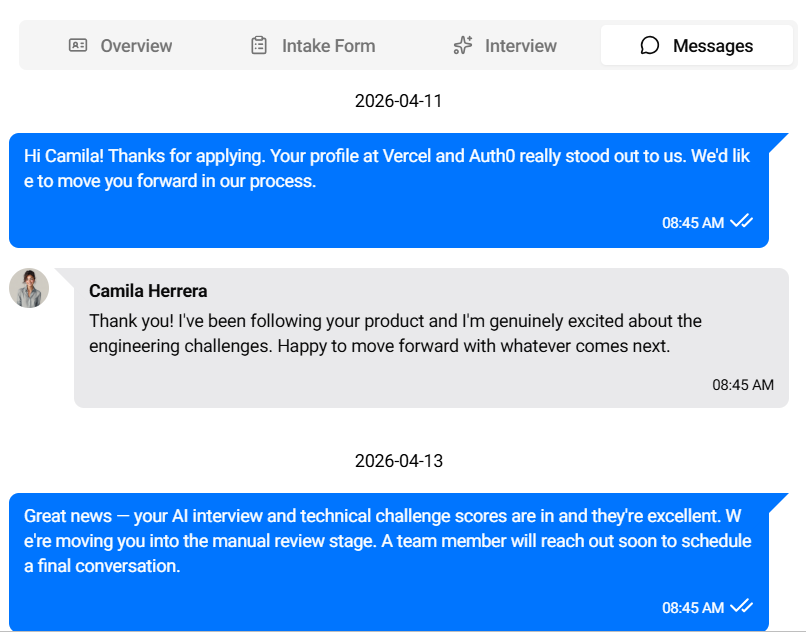Select the Messages tab
This screenshot has height=632, width=806.
click(x=697, y=45)
